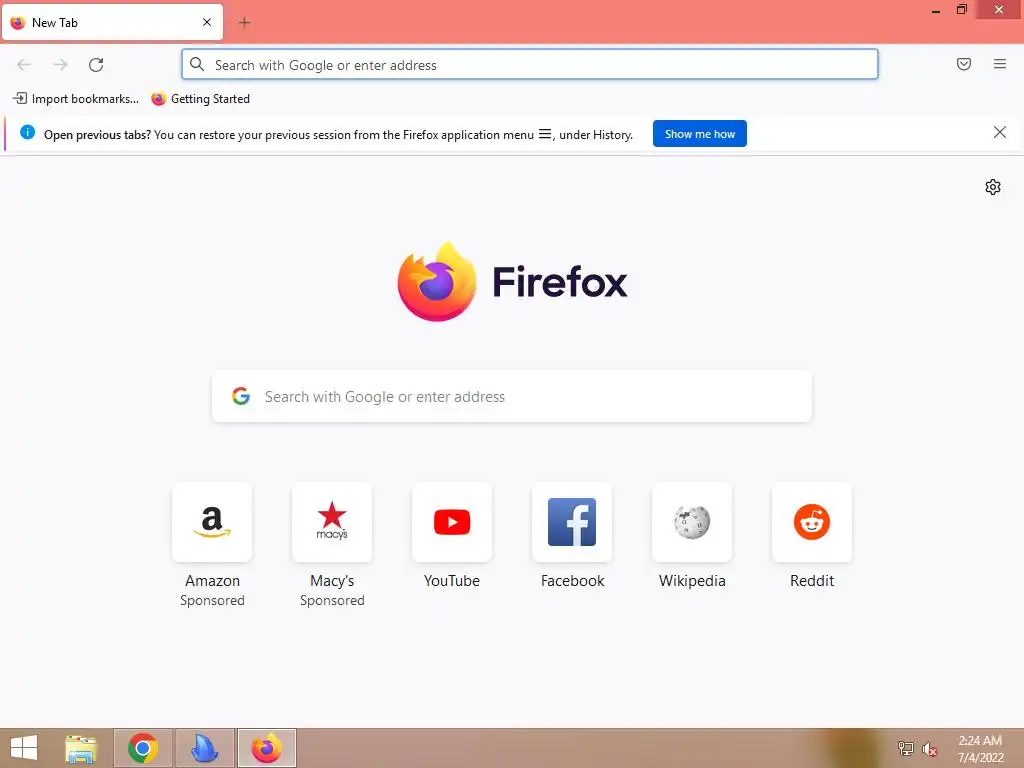
Task: Open the Amazon shortcut tile
Action: [212, 522]
